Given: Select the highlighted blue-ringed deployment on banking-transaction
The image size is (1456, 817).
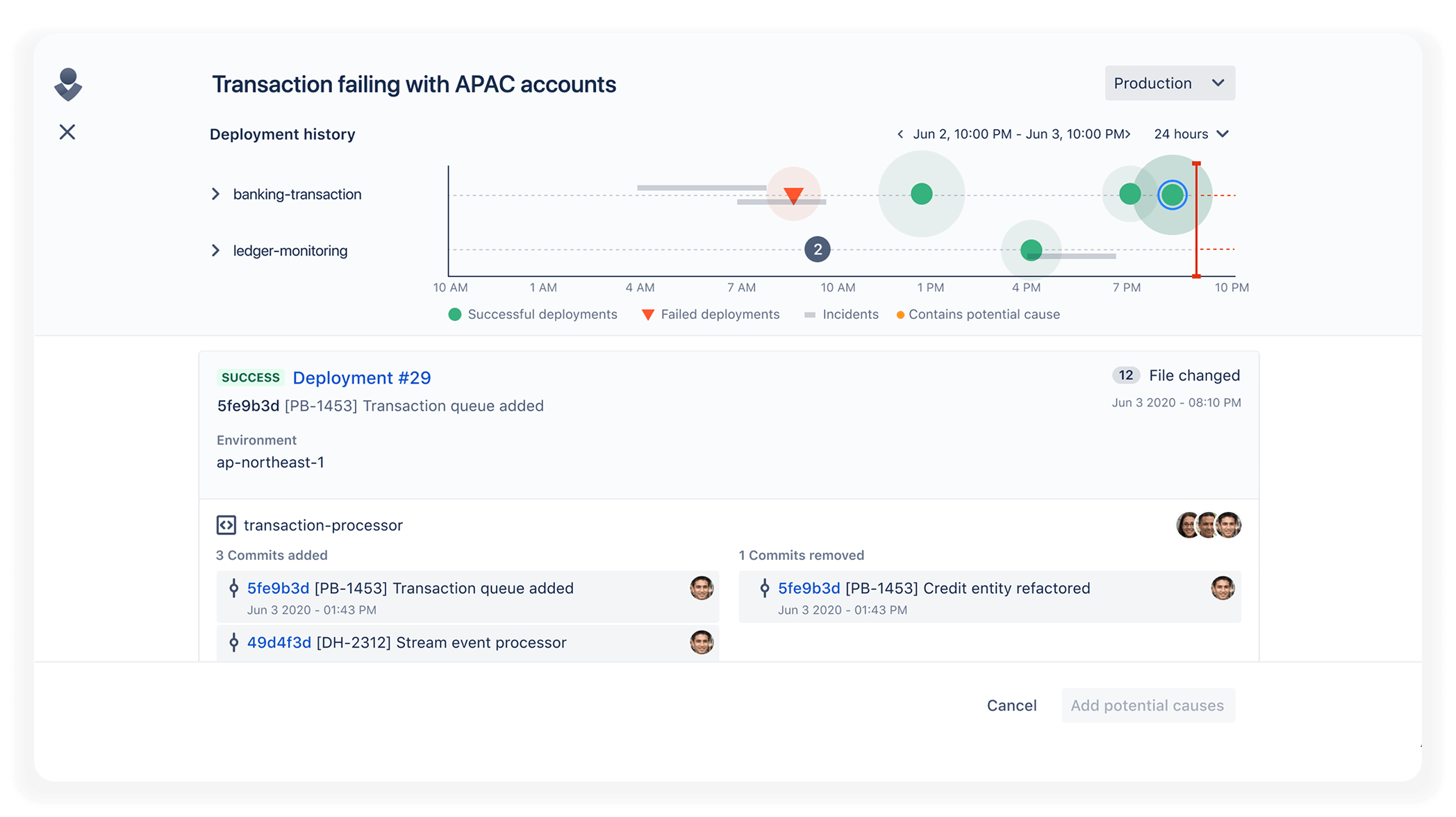Looking at the screenshot, I should [x=1173, y=195].
